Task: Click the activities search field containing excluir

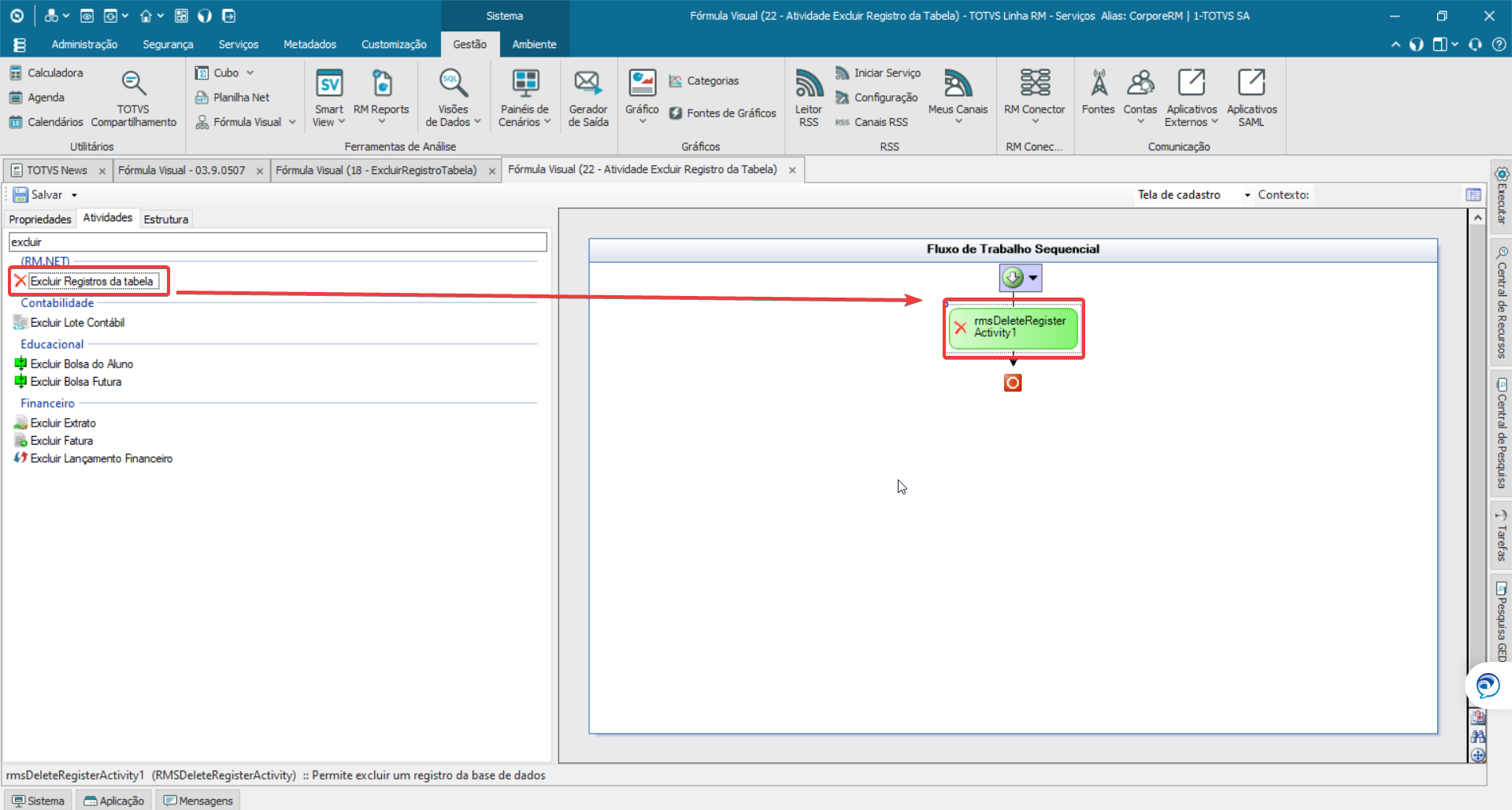Action: (x=277, y=242)
